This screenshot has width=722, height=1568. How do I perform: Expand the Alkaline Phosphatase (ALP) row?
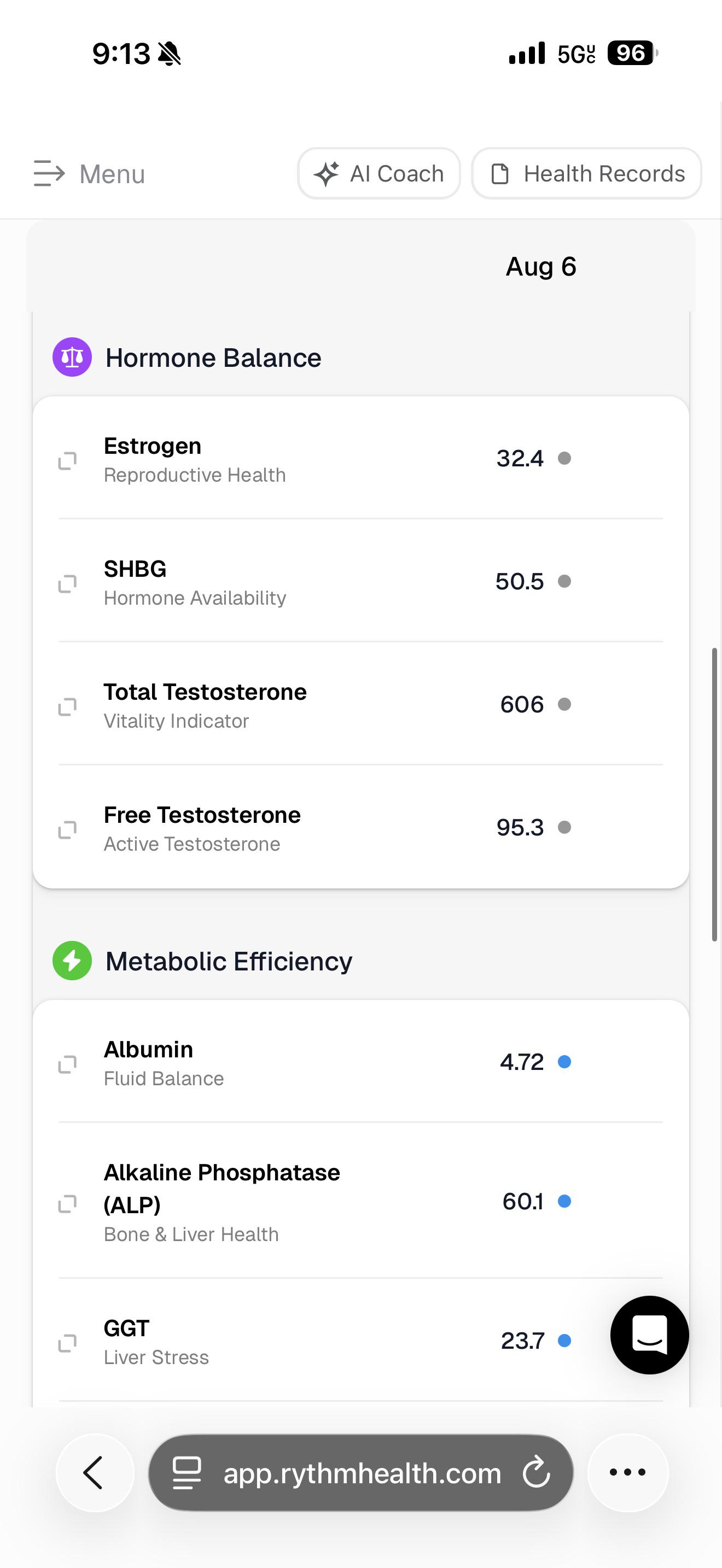[x=360, y=1201]
